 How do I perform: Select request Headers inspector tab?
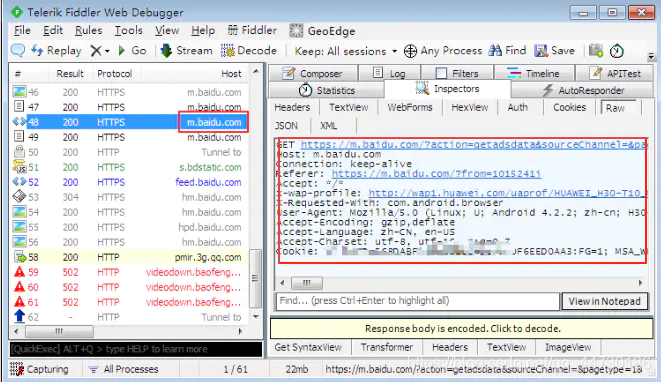pyautogui.click(x=292, y=108)
